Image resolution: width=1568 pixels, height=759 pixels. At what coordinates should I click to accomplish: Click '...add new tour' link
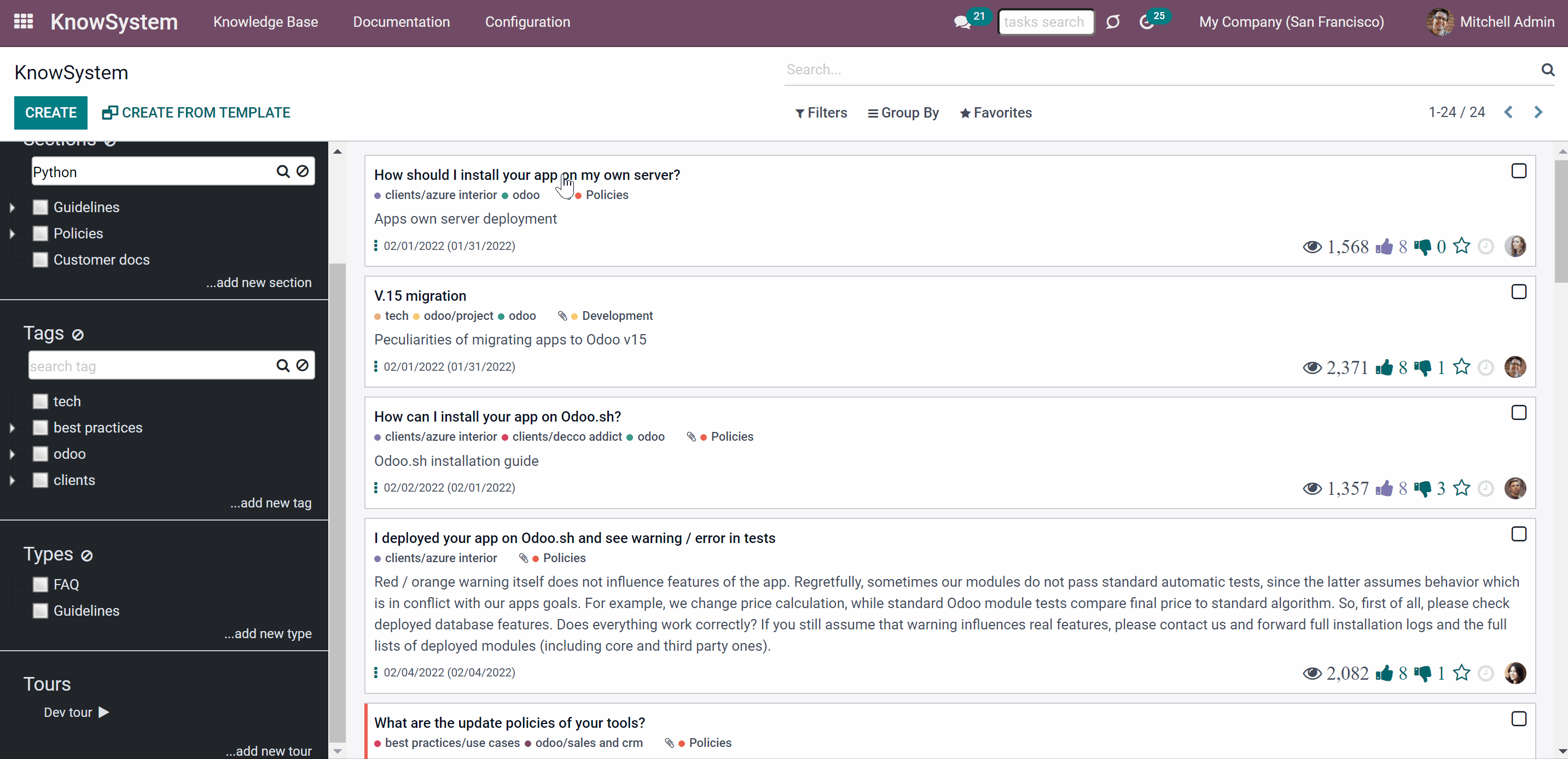tap(269, 751)
